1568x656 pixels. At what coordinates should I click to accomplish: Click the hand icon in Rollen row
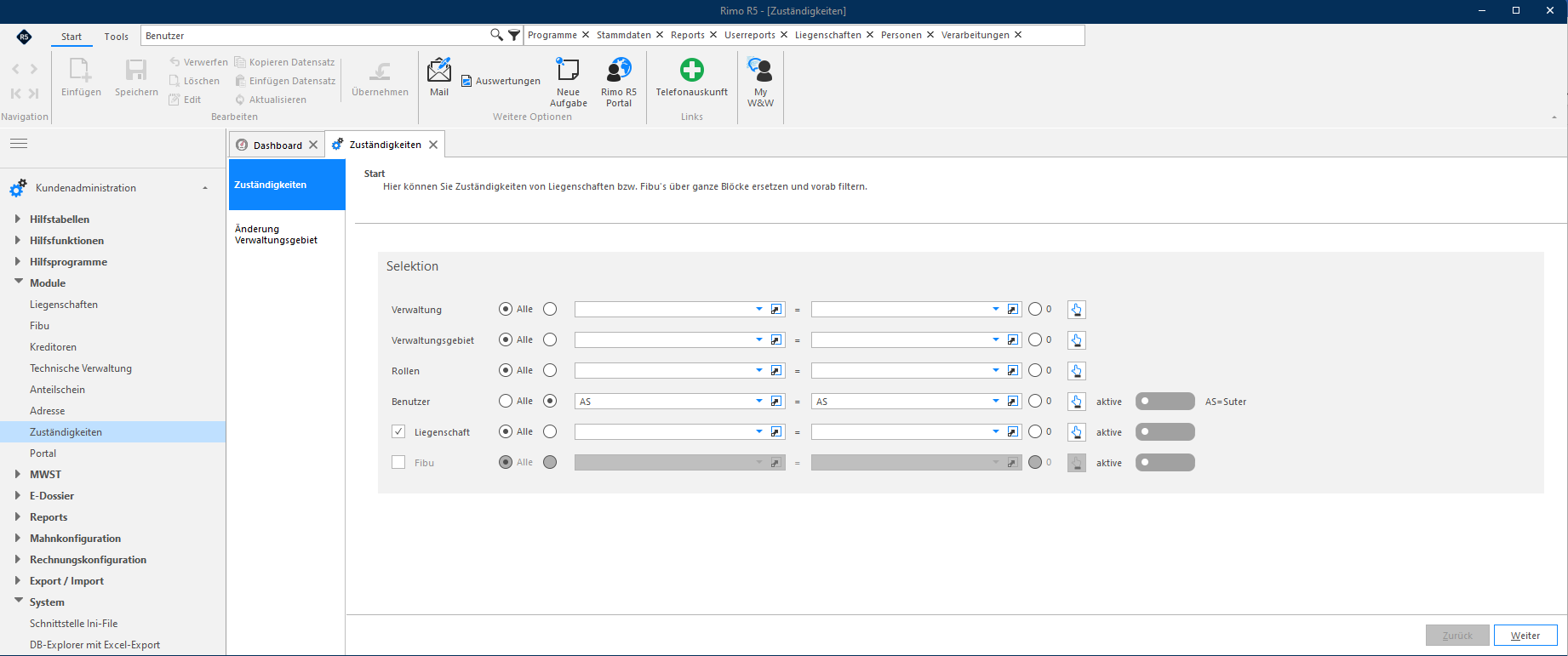[1076, 371]
